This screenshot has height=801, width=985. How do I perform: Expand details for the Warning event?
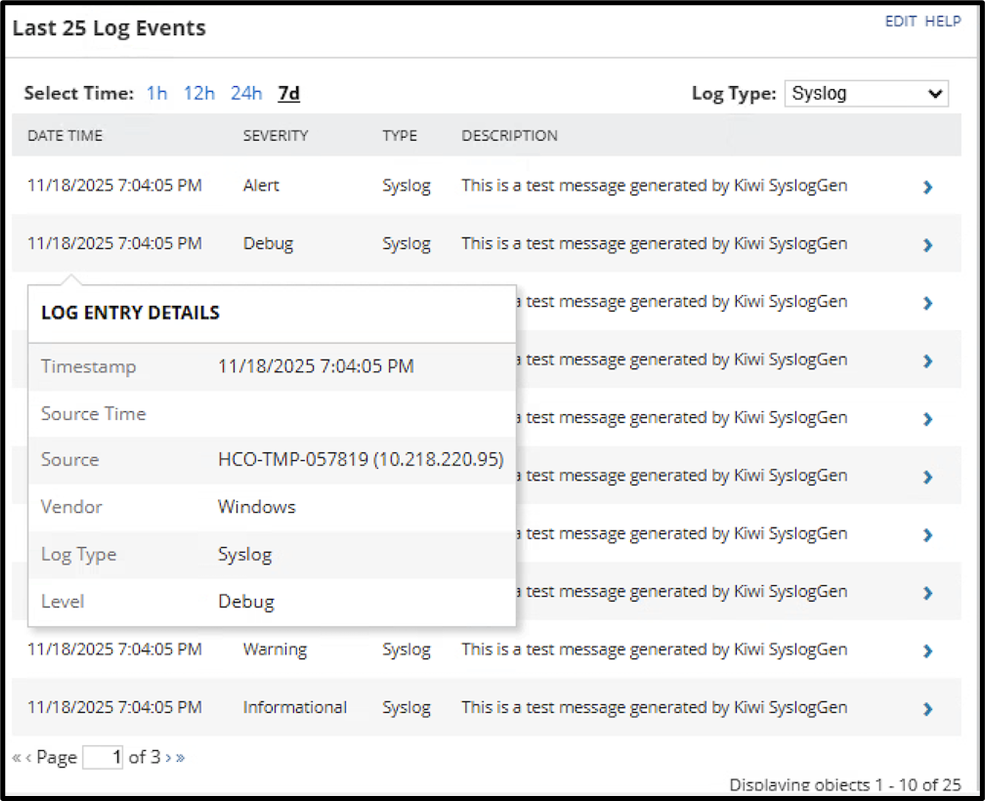[x=927, y=649]
